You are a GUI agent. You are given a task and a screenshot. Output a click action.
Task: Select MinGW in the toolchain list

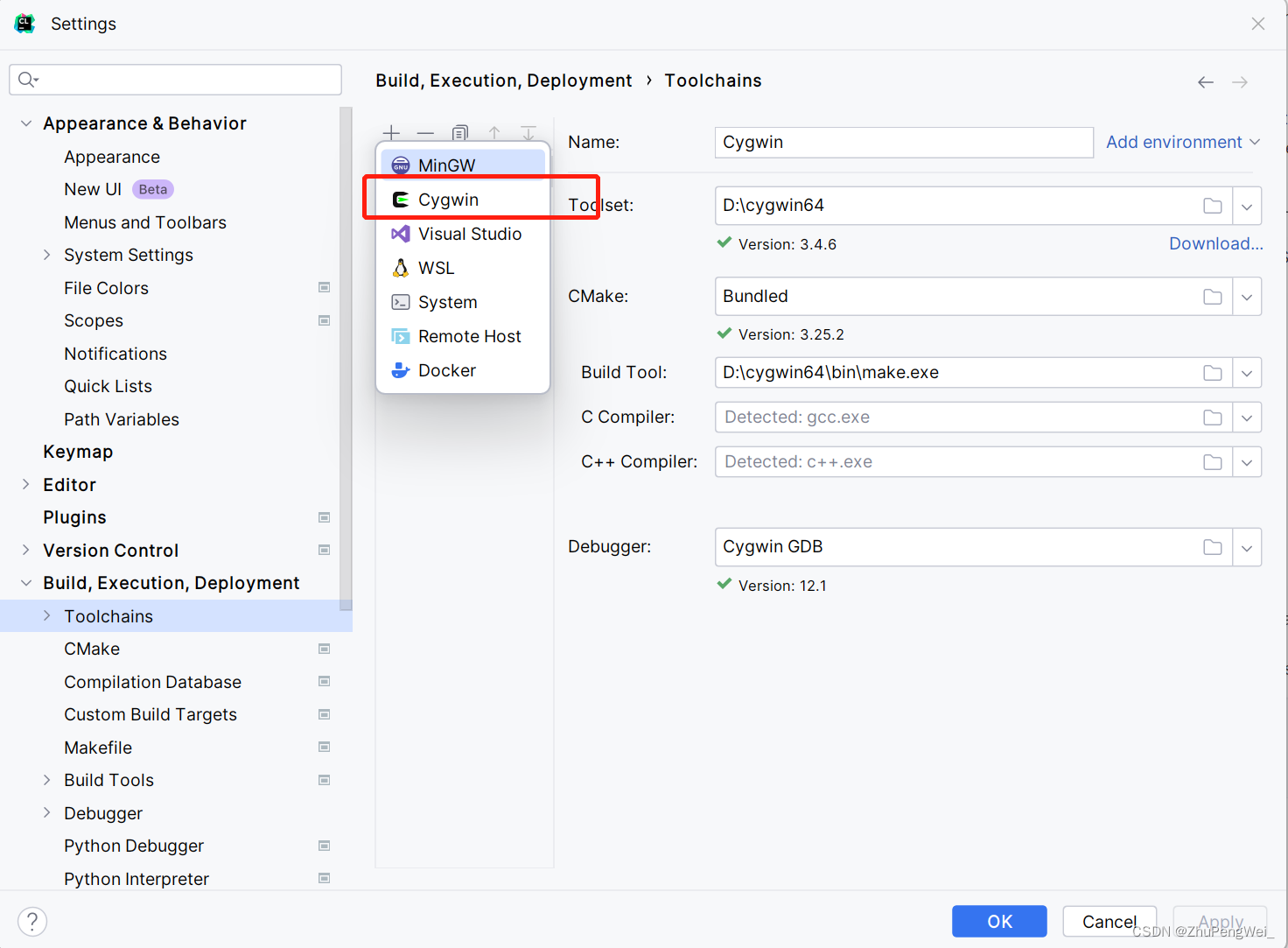point(463,165)
